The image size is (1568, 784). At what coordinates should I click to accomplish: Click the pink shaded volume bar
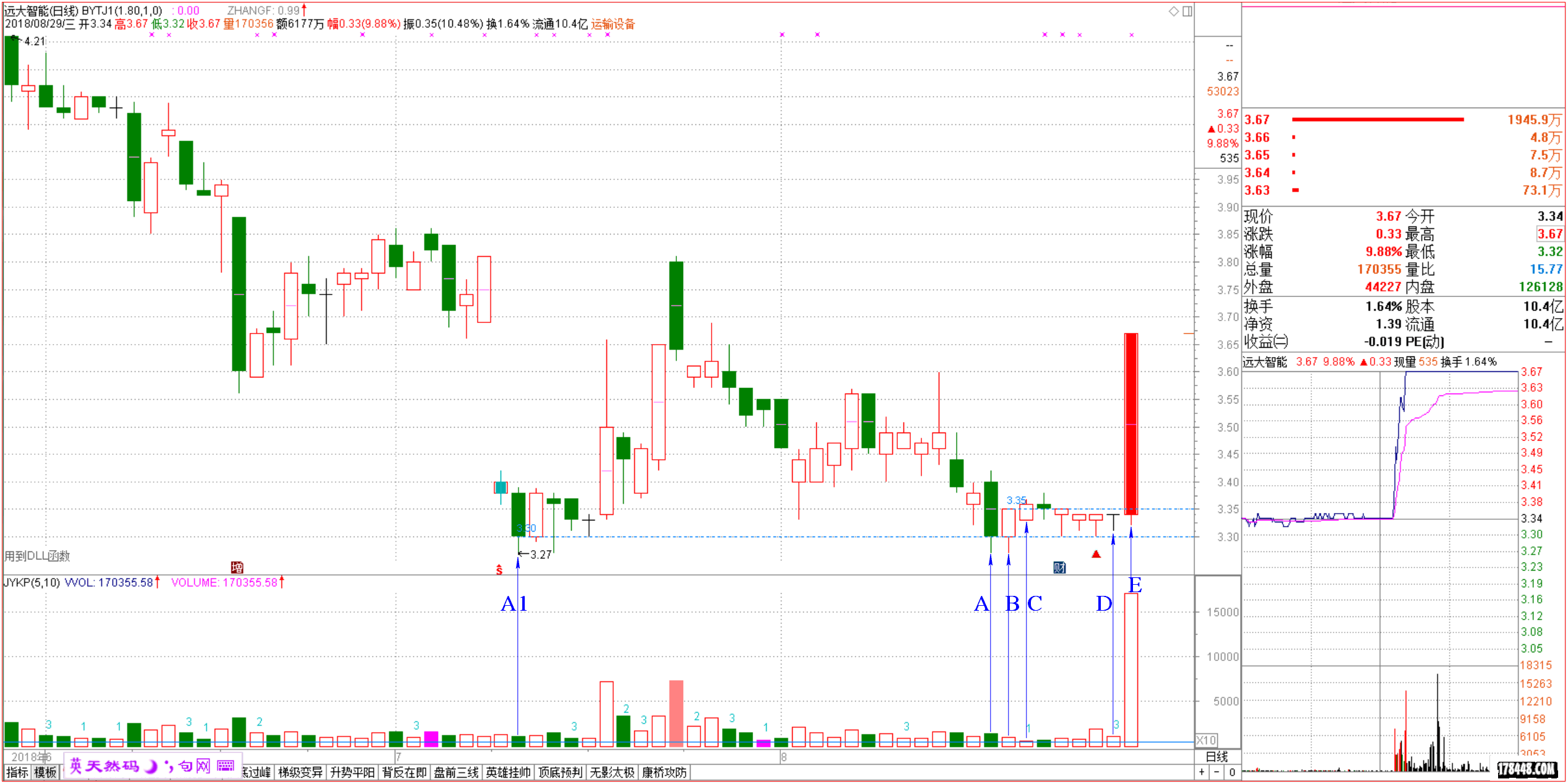676,713
